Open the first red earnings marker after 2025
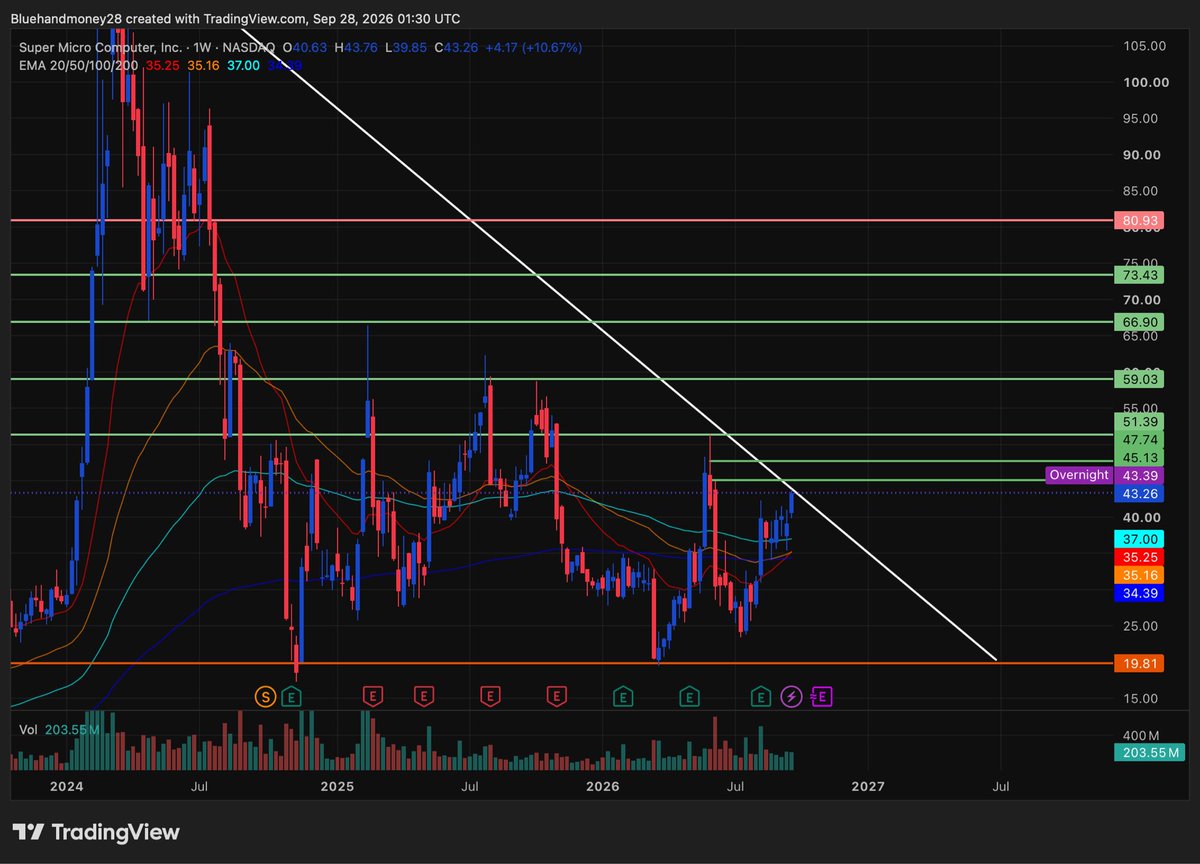 click(x=373, y=695)
